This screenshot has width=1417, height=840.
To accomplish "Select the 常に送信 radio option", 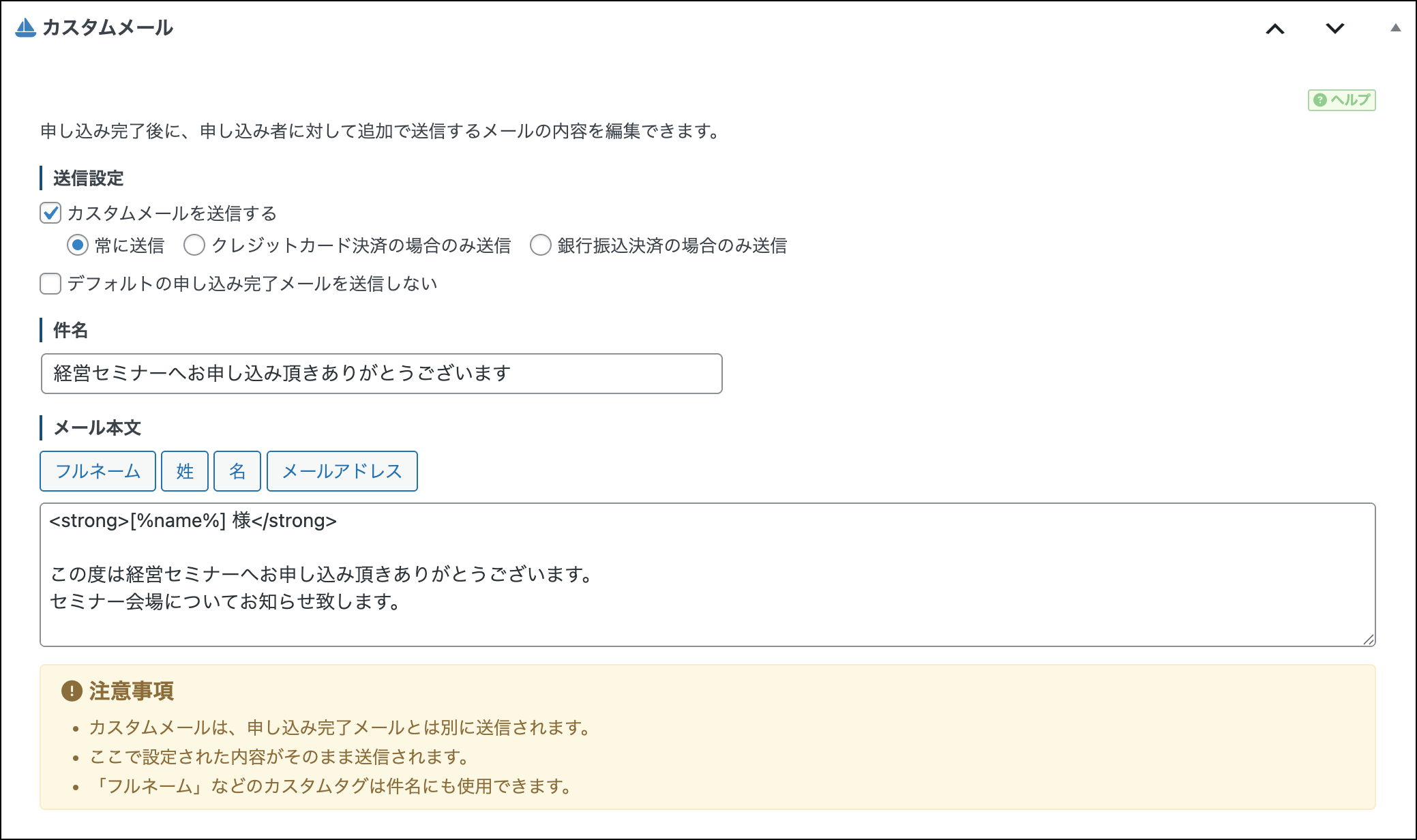I will 78,245.
